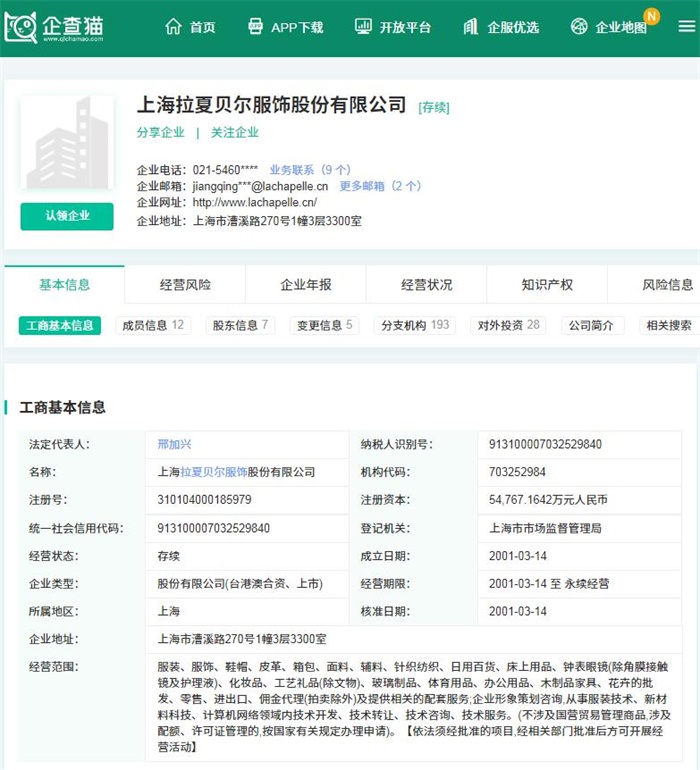700x770 pixels.
Task: Click the [存续] status label
Action: [x=434, y=108]
